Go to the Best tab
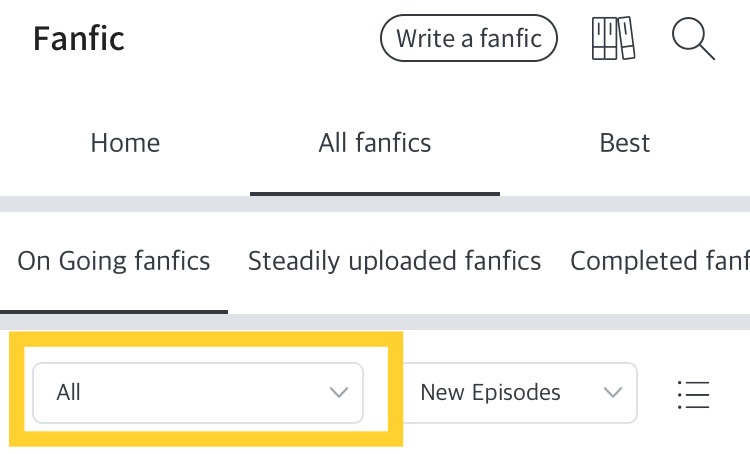 [625, 143]
